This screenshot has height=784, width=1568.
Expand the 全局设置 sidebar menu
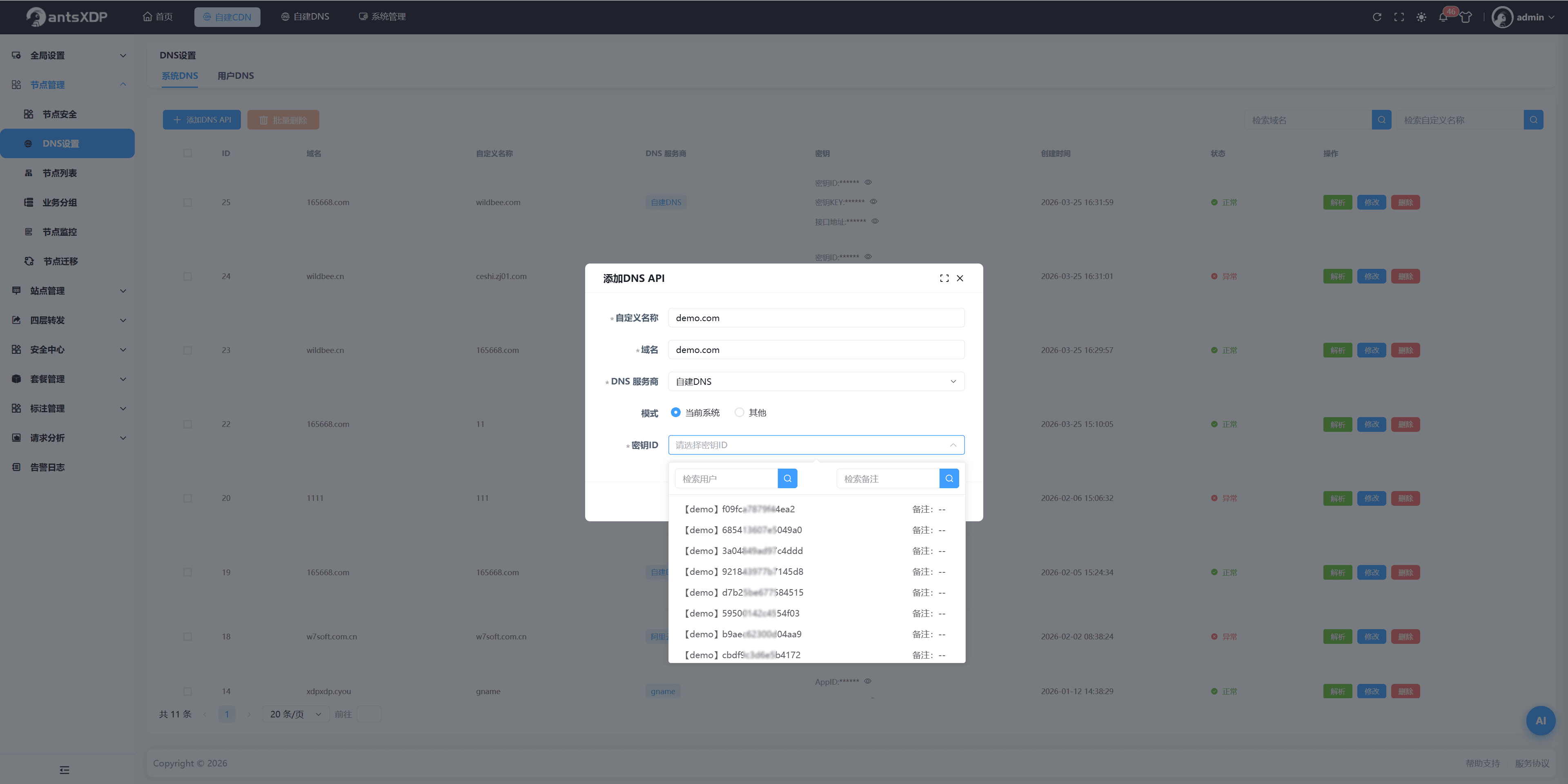67,56
